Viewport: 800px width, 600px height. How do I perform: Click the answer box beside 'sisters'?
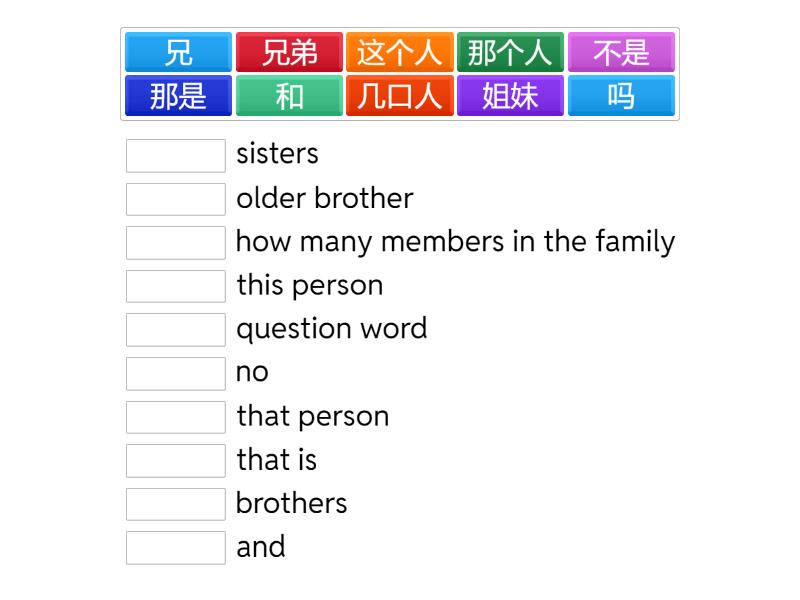[176, 155]
